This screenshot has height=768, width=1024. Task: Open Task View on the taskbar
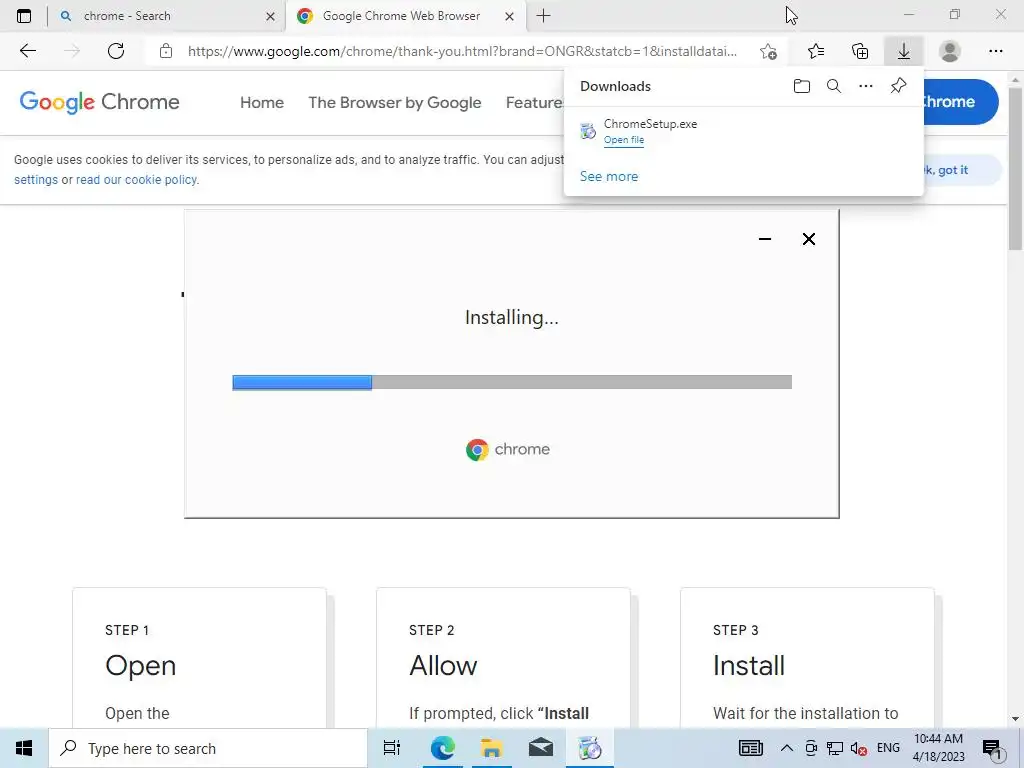tap(392, 748)
